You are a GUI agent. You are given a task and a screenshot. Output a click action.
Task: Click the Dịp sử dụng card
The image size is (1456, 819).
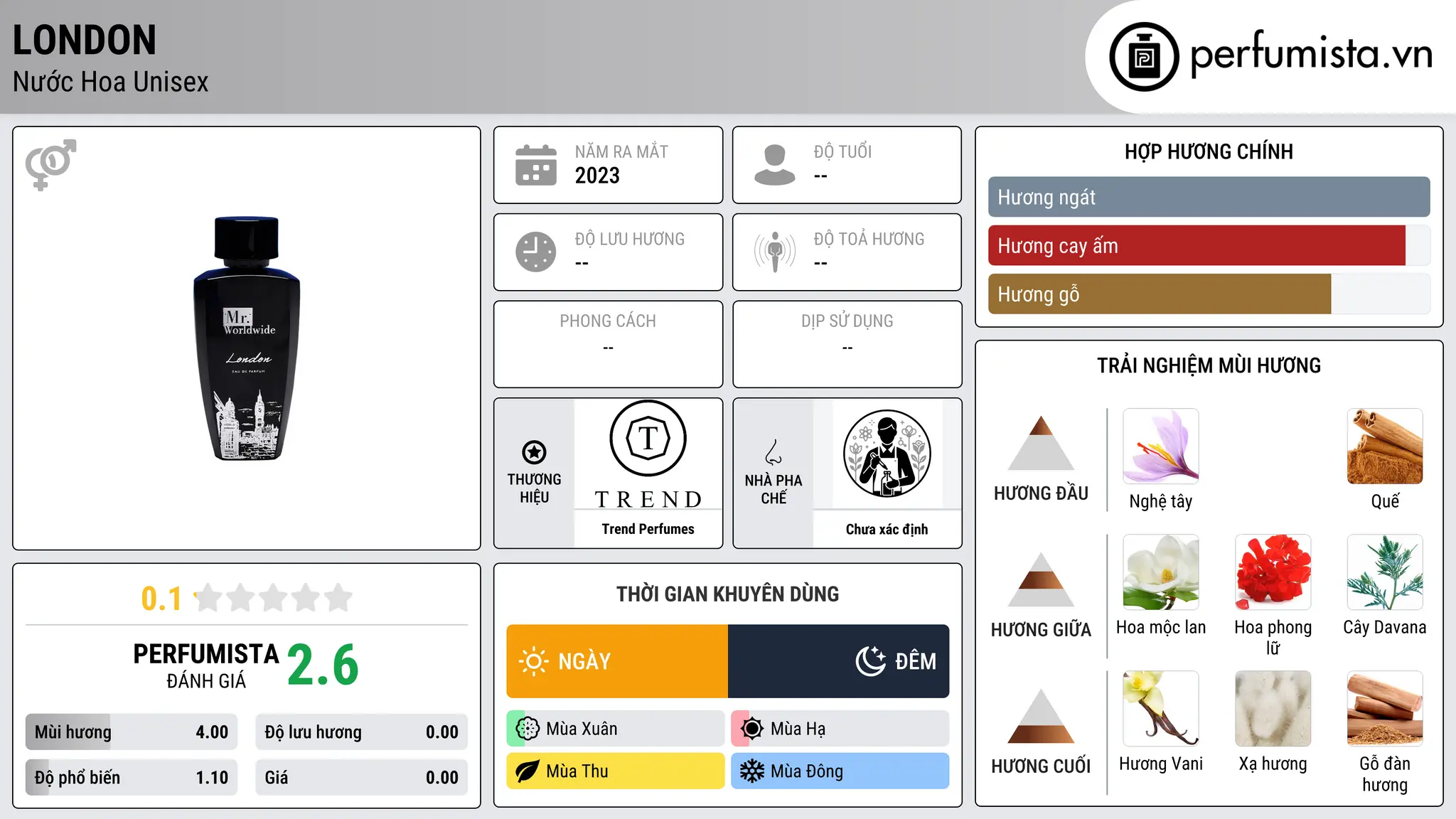(847, 344)
